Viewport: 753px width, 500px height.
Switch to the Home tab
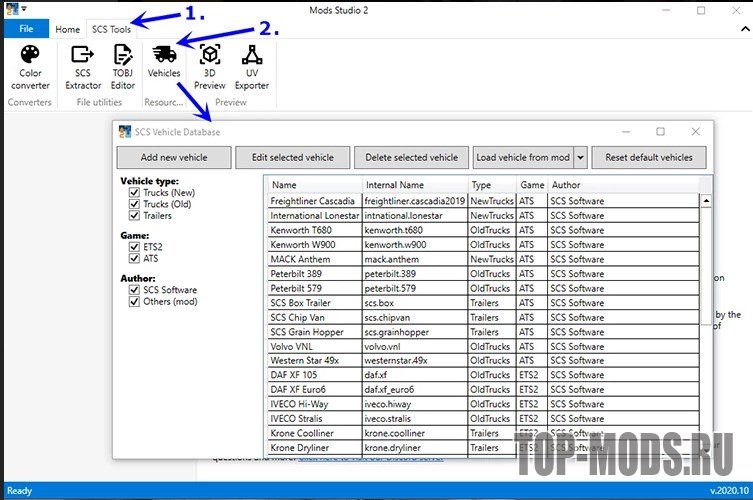[68, 29]
